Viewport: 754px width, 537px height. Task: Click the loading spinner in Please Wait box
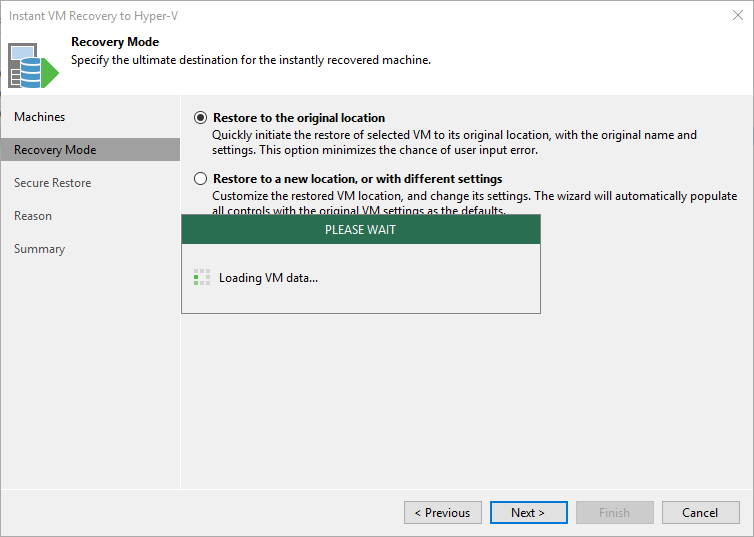202,277
